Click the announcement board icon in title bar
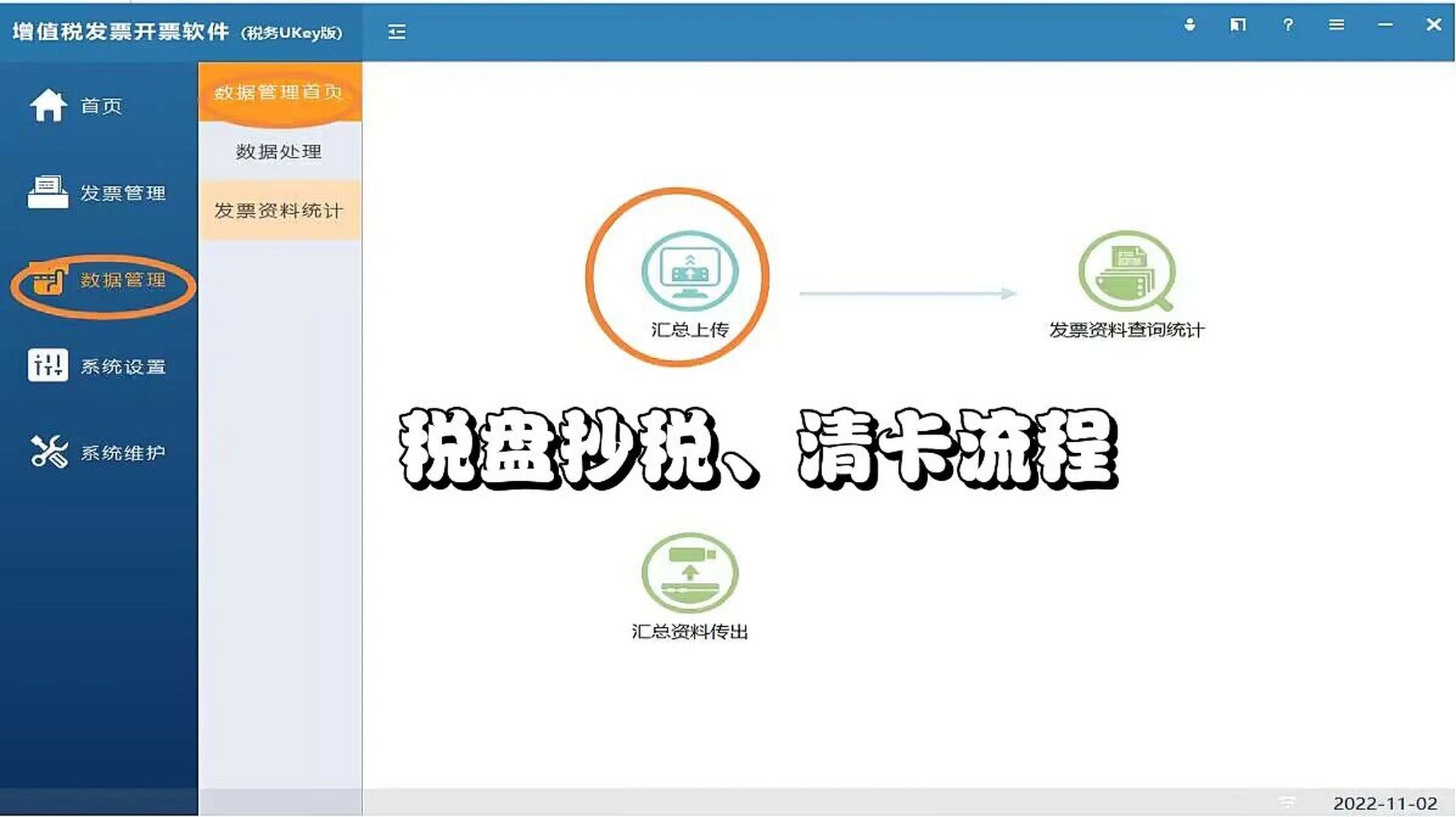Viewport: 1456px width, 817px height. 1237,27
